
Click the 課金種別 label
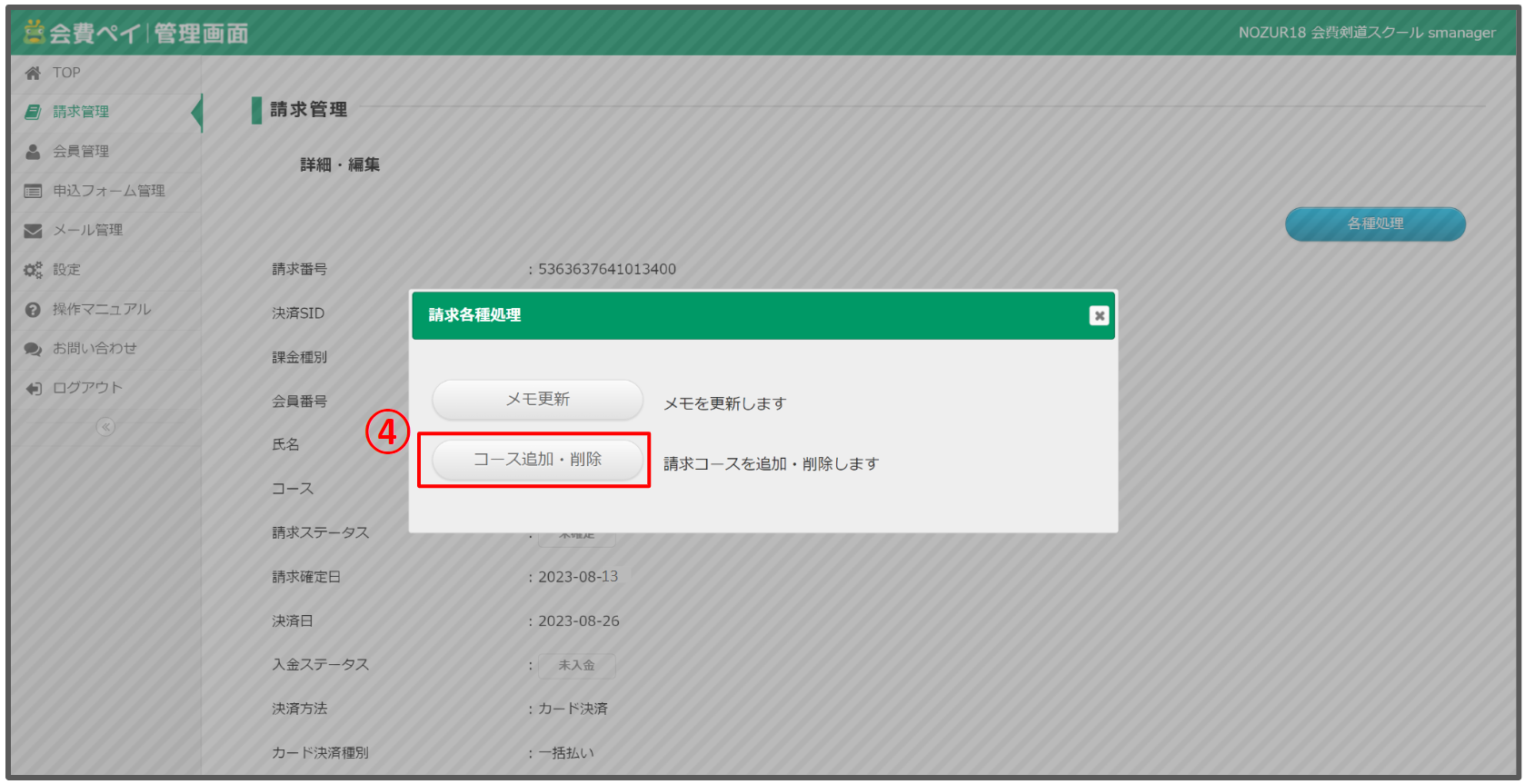coord(299,357)
